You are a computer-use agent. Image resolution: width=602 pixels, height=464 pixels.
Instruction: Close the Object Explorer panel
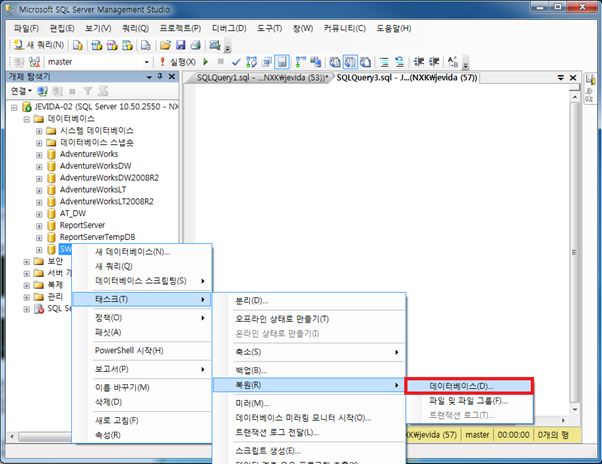tap(172, 76)
